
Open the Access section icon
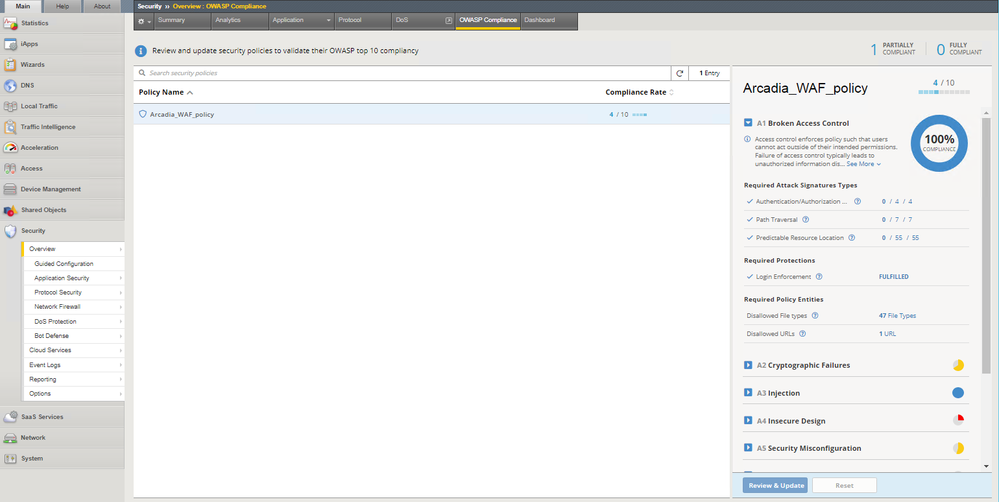(10, 168)
